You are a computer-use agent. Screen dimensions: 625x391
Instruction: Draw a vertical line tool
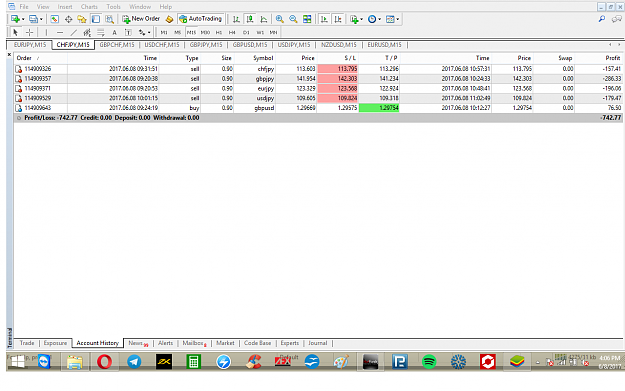[46, 32]
